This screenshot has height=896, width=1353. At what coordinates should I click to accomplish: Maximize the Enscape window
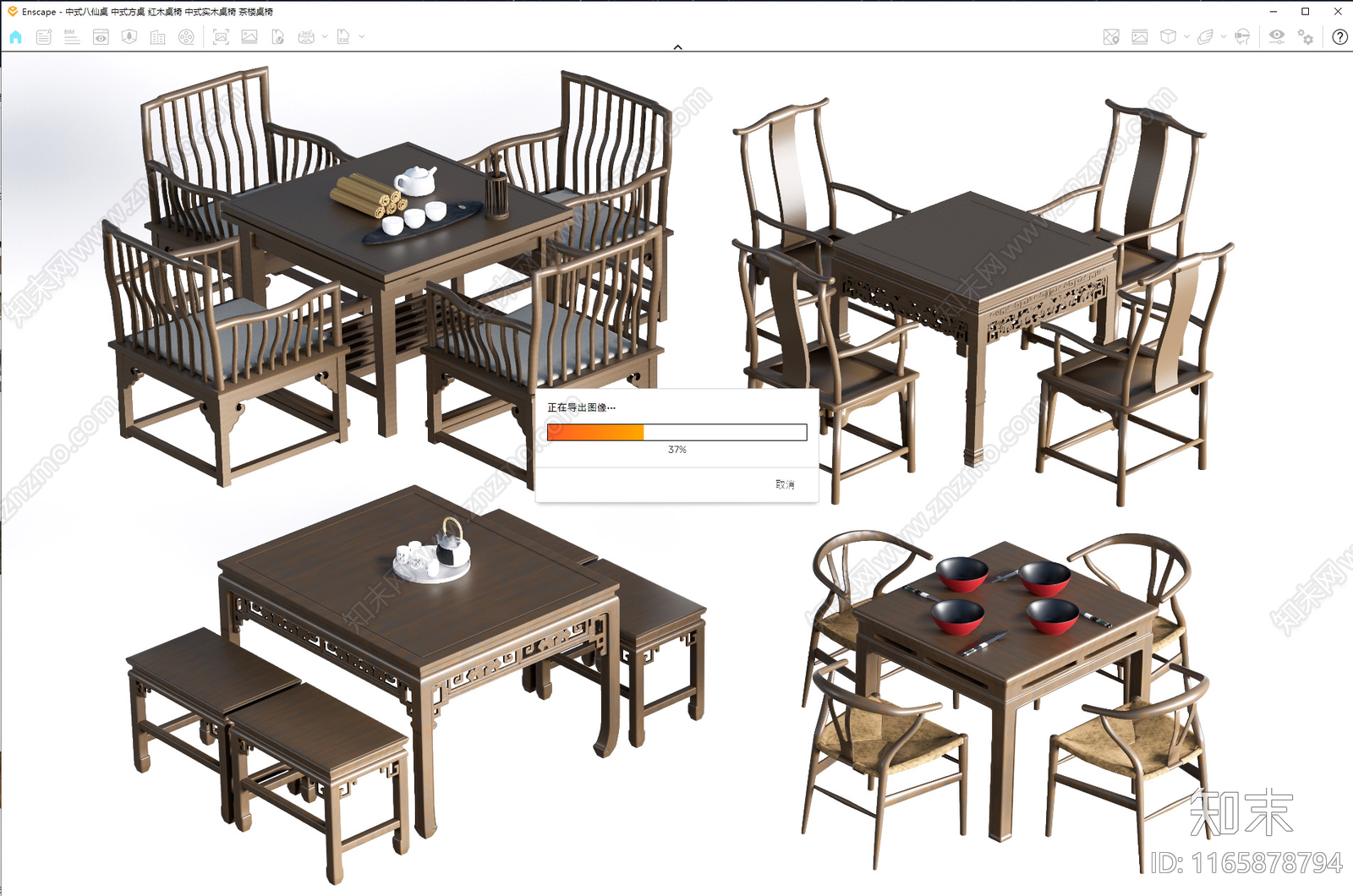point(1306,12)
